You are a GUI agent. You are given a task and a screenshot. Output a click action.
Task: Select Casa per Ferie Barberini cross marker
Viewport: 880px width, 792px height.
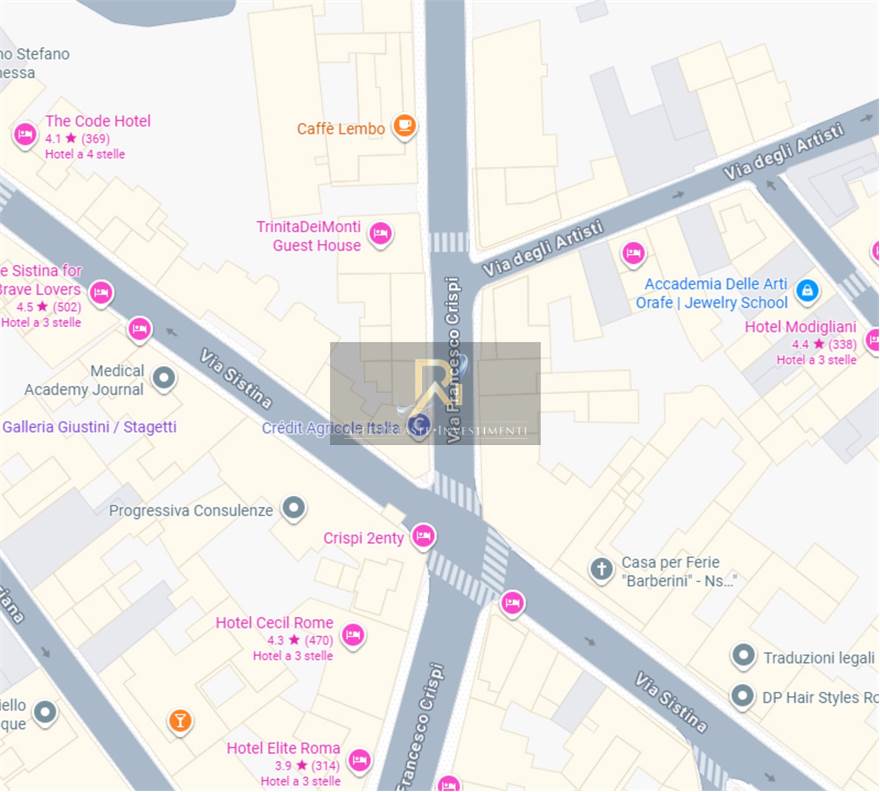pyautogui.click(x=601, y=570)
